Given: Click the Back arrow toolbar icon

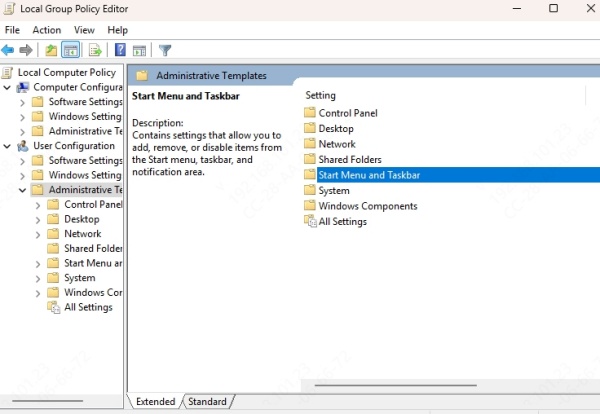Looking at the screenshot, I should click(x=8, y=50).
